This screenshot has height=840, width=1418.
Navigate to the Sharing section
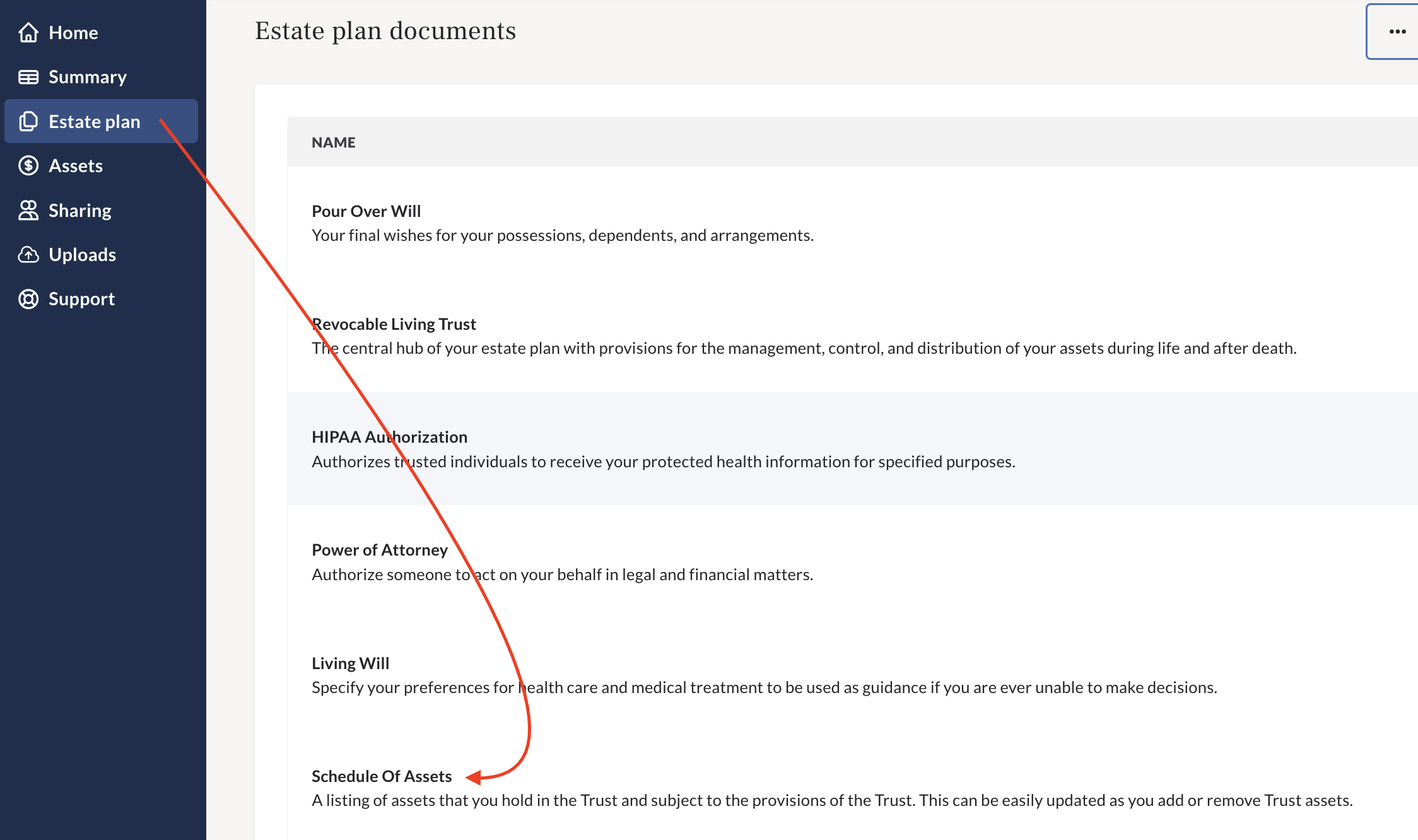pos(80,210)
